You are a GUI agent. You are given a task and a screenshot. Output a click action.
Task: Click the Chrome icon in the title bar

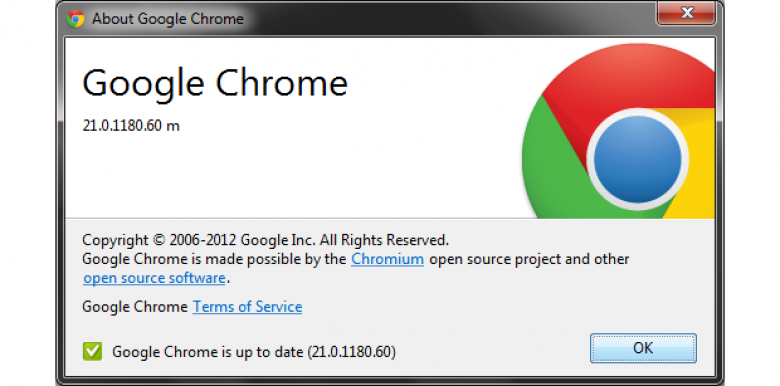click(x=76, y=19)
